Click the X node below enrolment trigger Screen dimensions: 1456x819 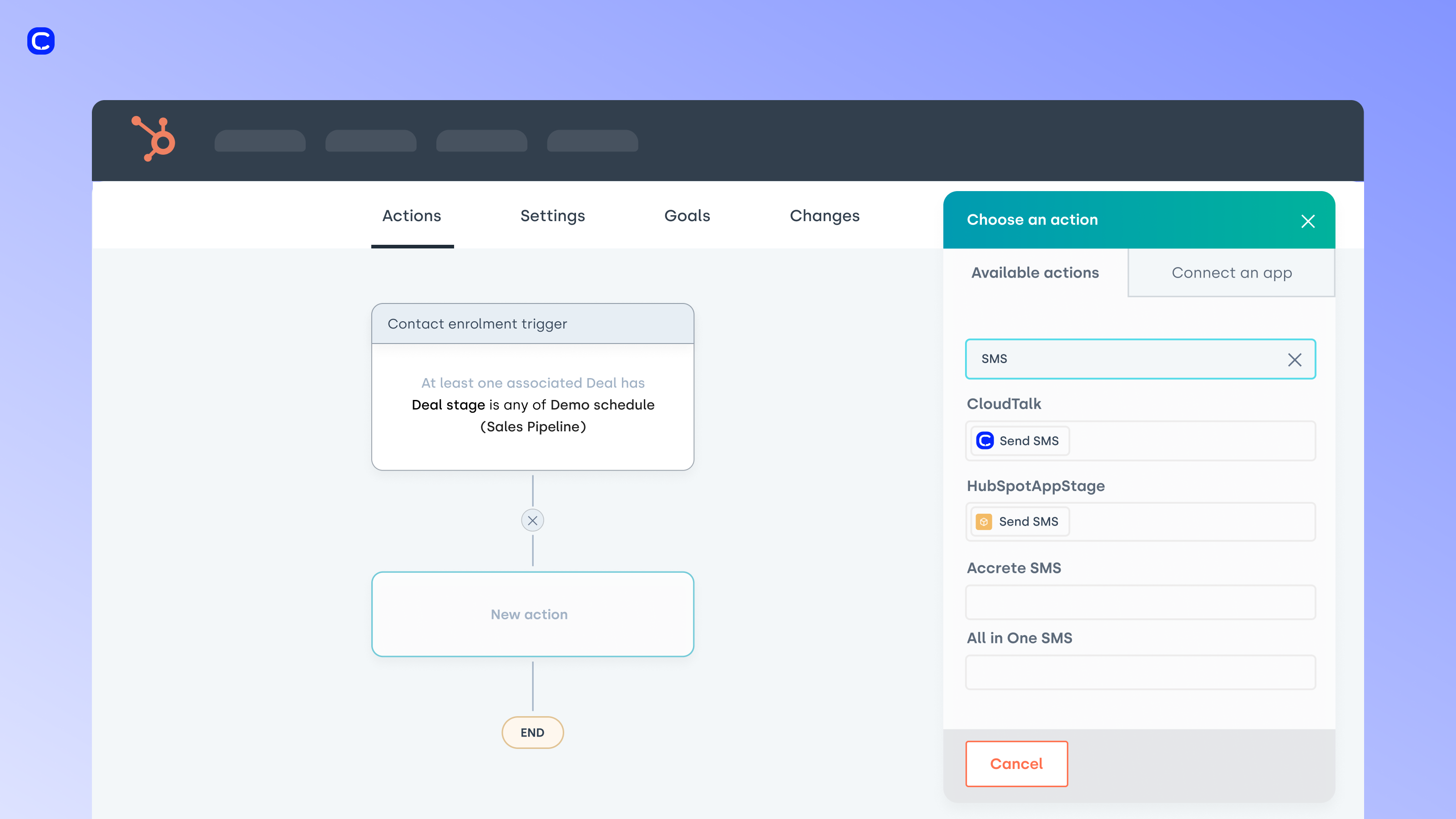coord(532,520)
